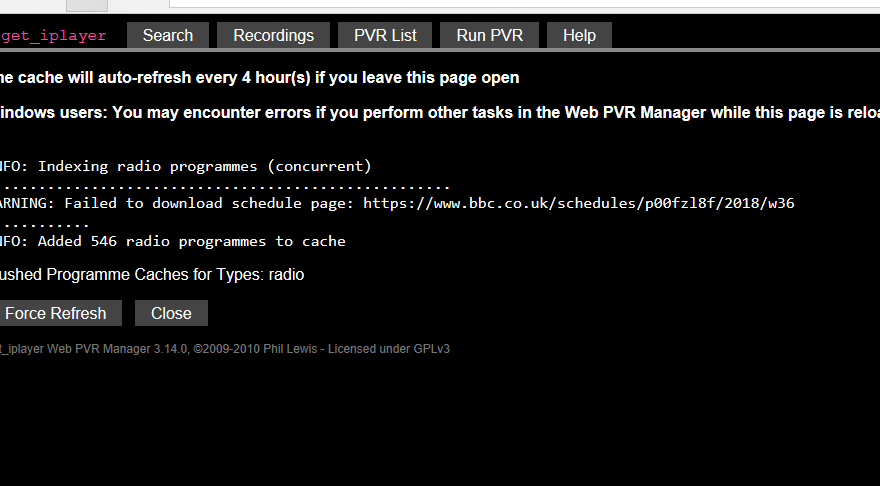The image size is (880, 486).
Task: Switch to the Recordings tab
Action: coord(273,36)
